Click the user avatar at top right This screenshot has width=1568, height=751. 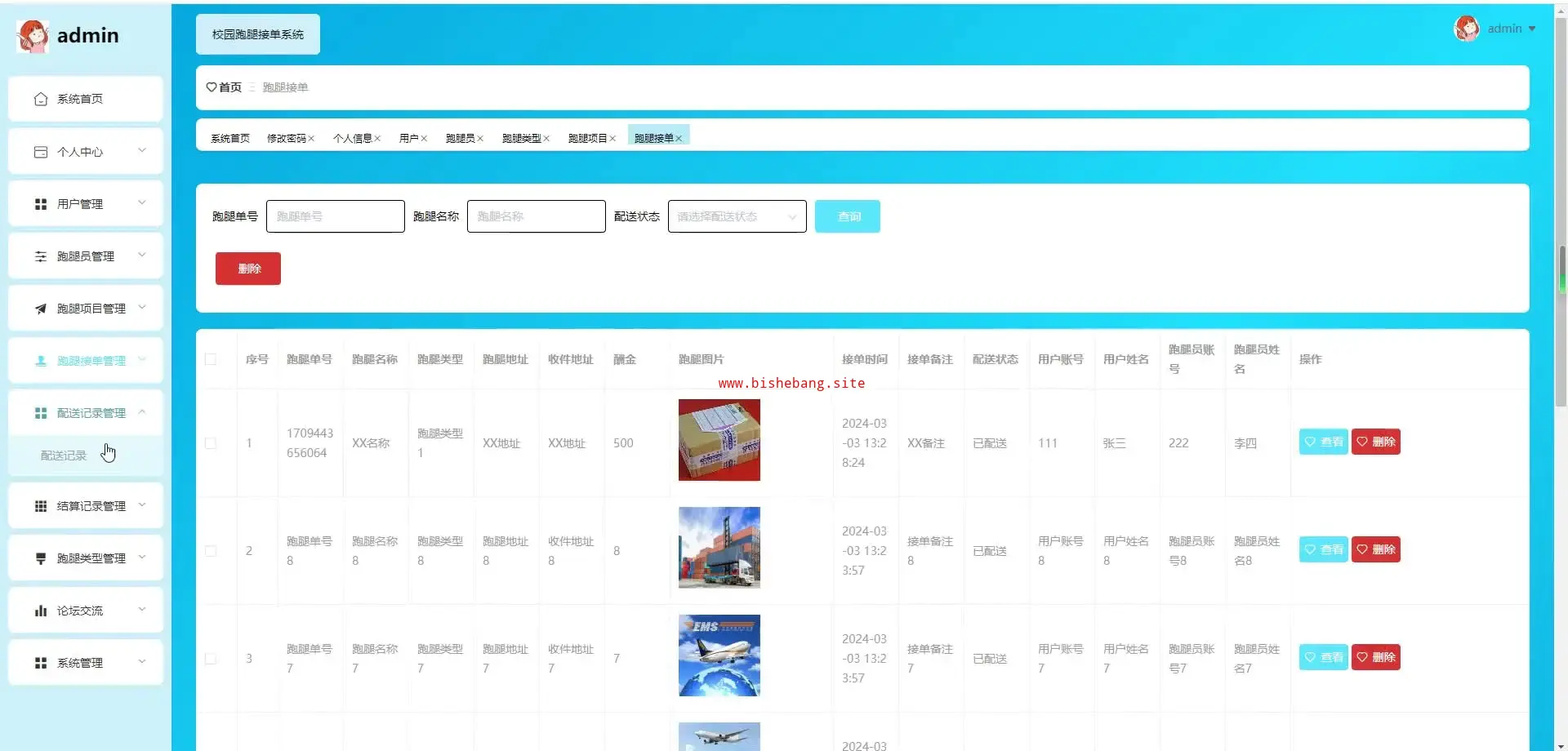coord(1467,29)
